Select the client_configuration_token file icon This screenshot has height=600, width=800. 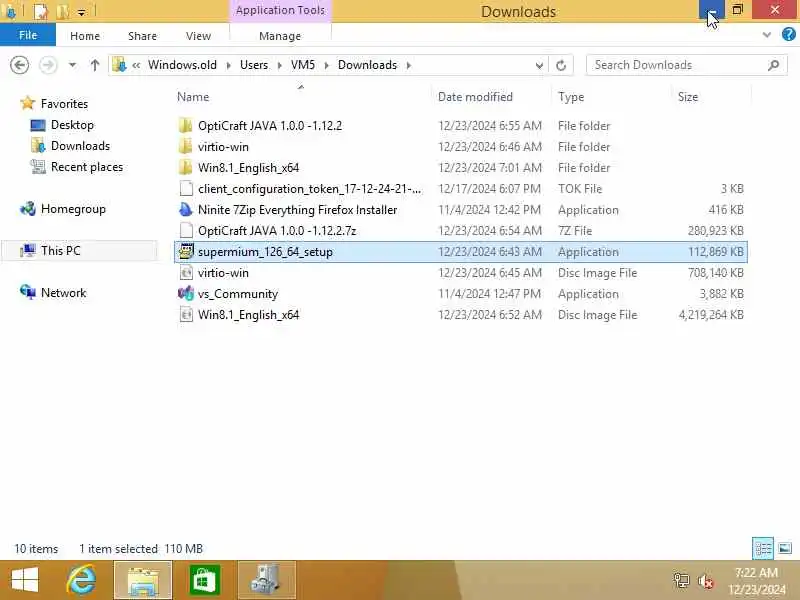[186, 188]
